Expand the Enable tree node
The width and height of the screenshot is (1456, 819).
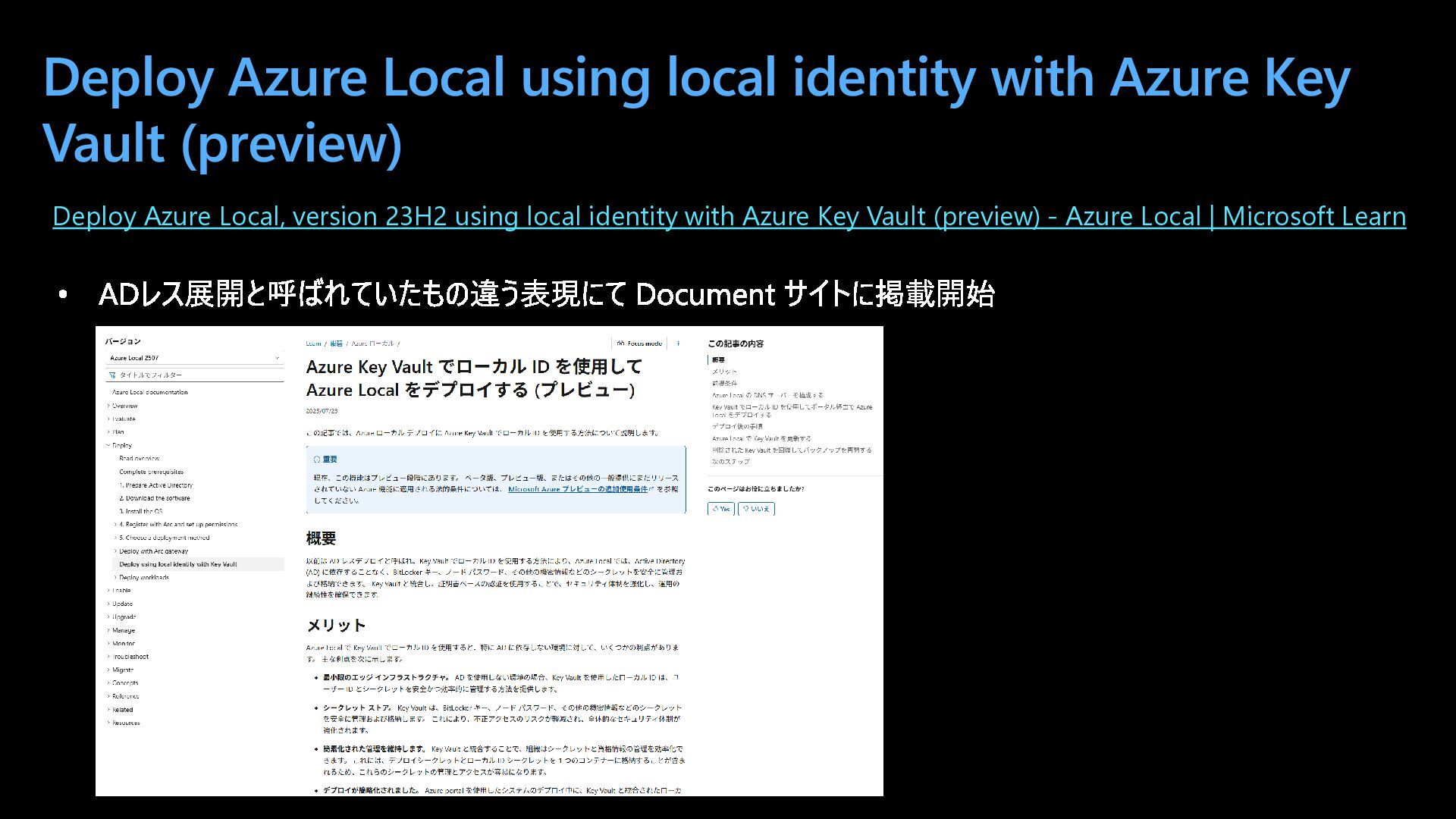pos(119,590)
